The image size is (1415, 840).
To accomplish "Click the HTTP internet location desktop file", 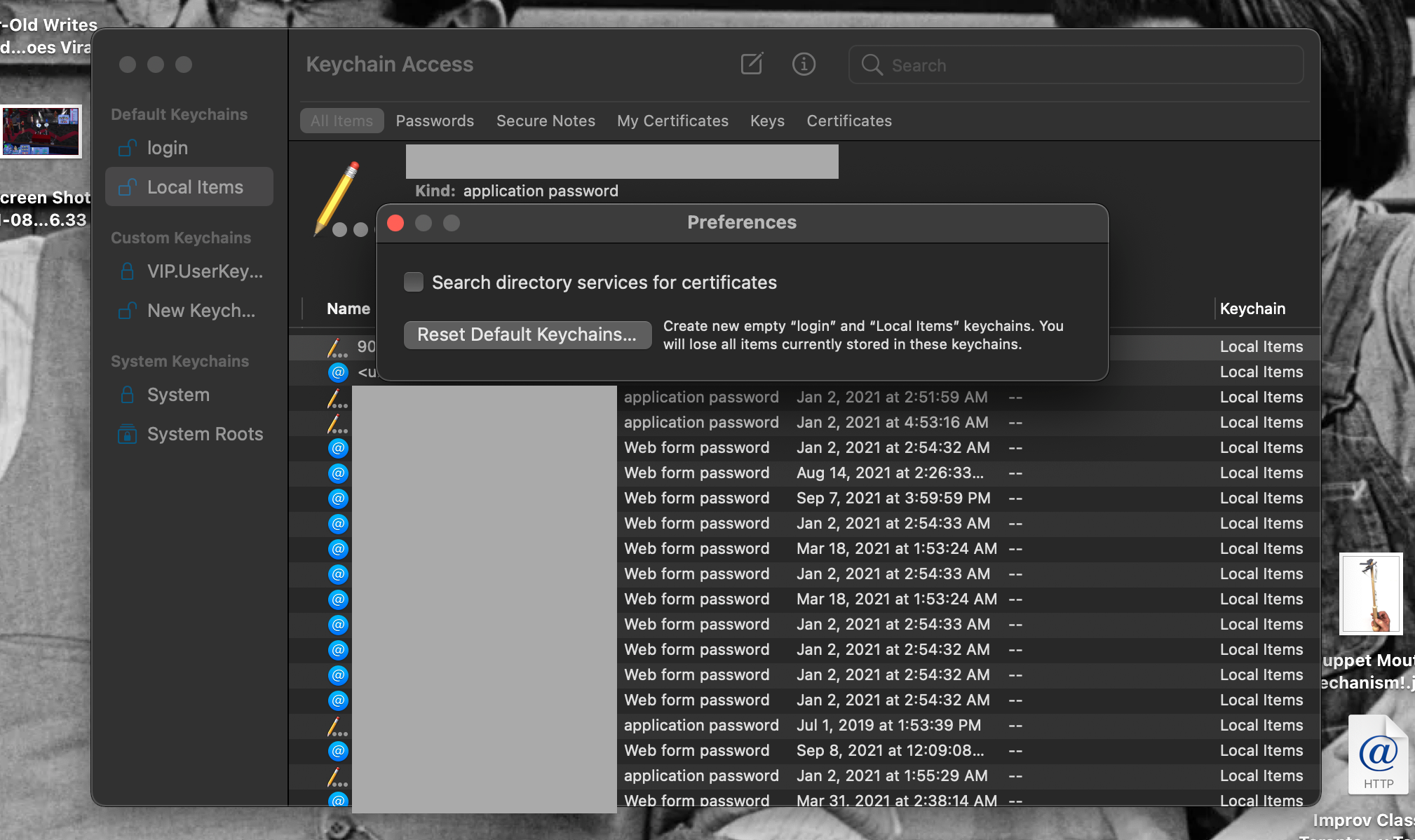I will tap(1378, 756).
